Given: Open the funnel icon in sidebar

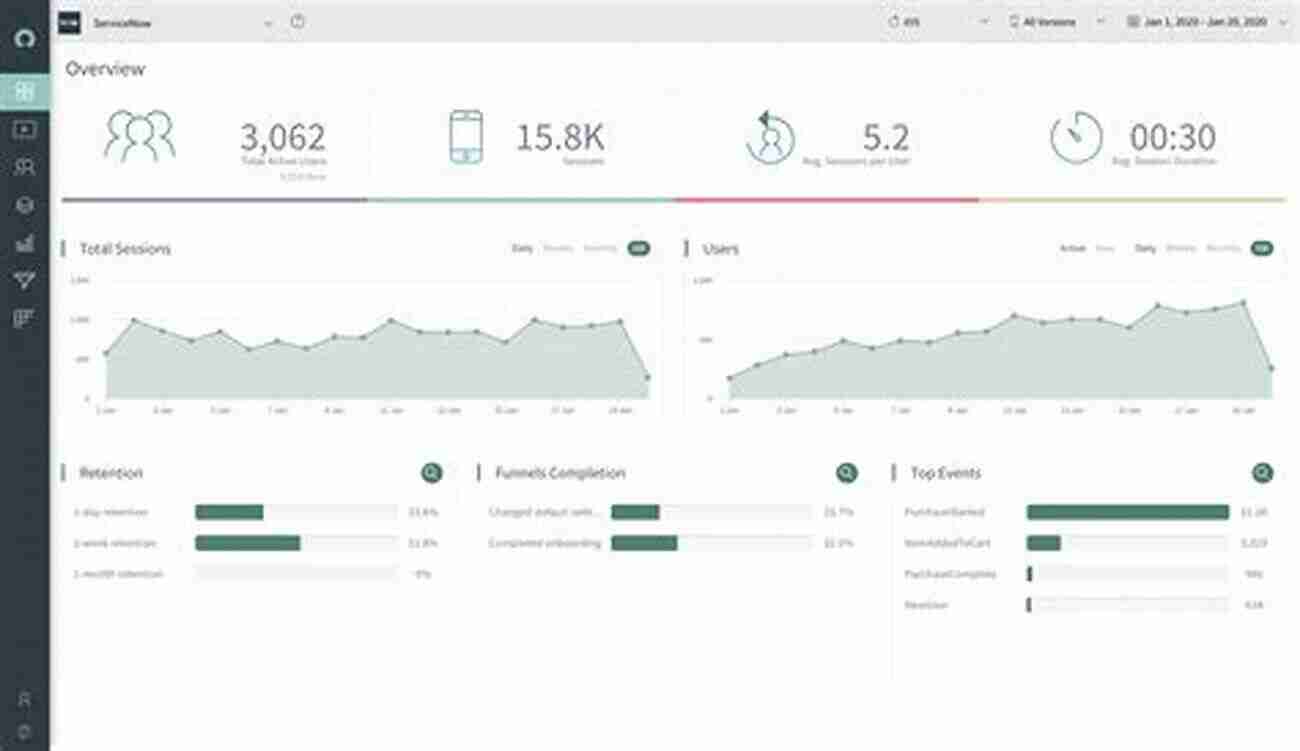Looking at the screenshot, I should click(x=25, y=281).
